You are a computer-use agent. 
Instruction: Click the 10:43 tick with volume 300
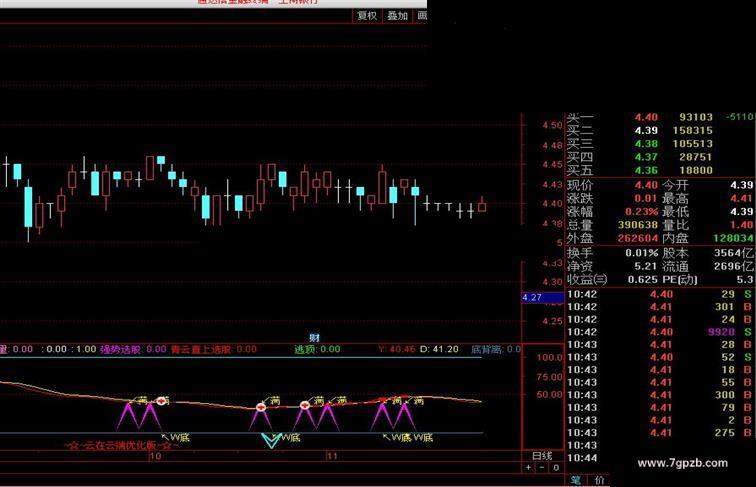(660, 395)
